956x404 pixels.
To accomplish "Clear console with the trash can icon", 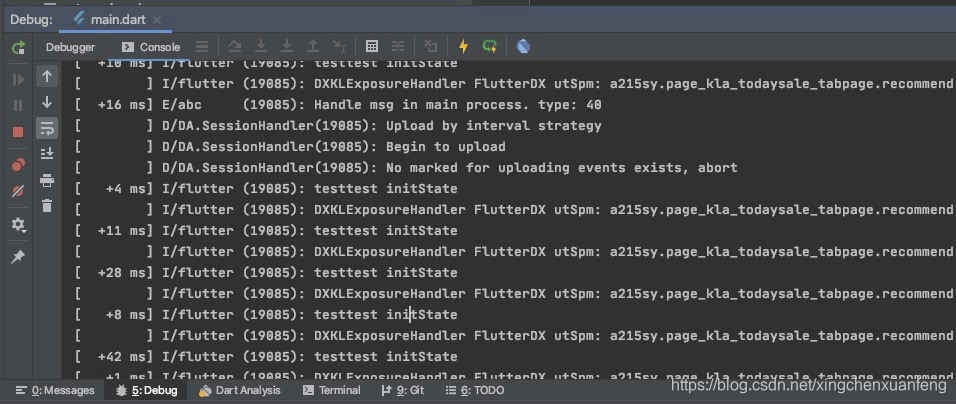I will coord(47,206).
